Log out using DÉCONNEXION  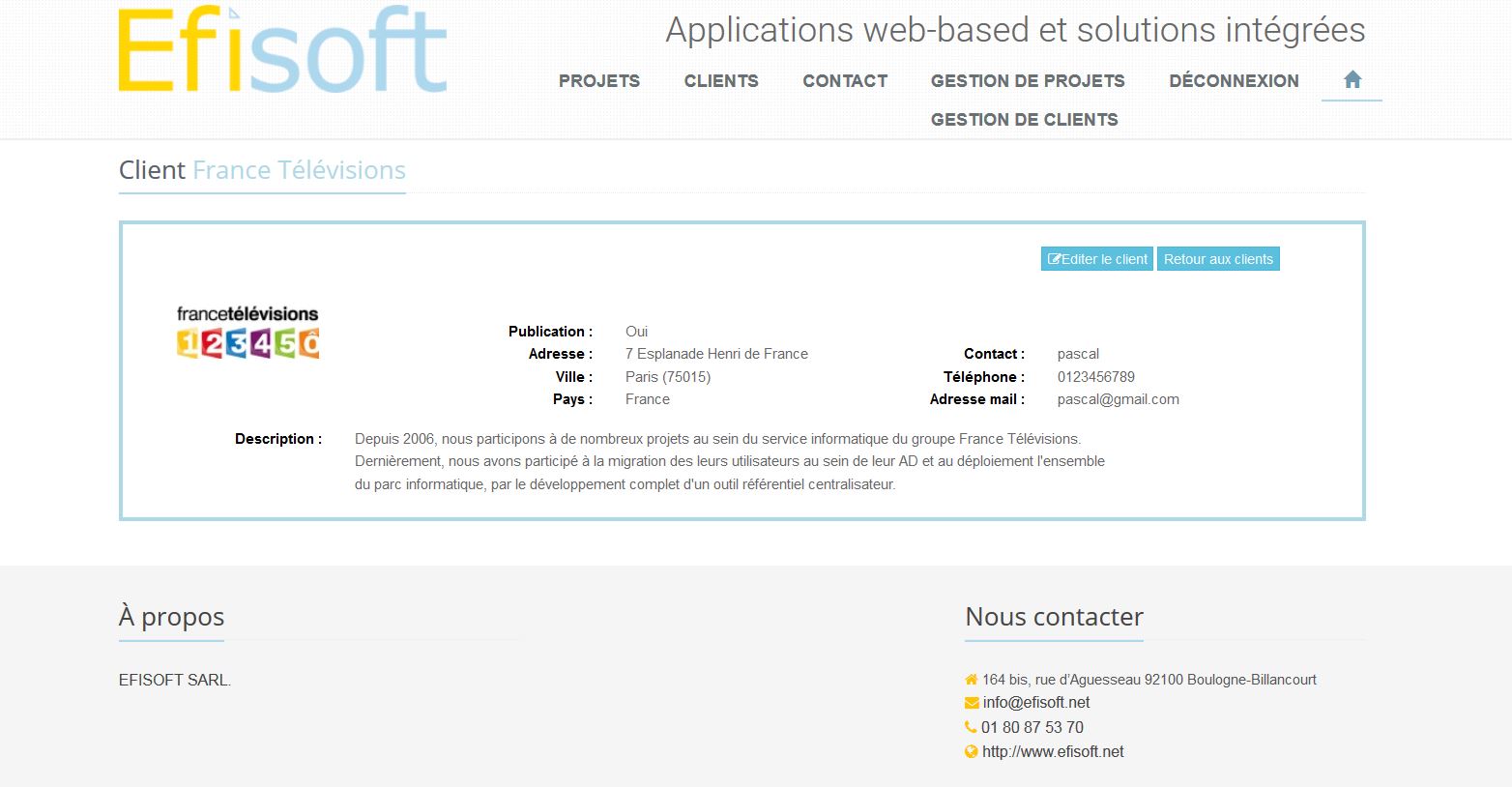click(x=1234, y=81)
